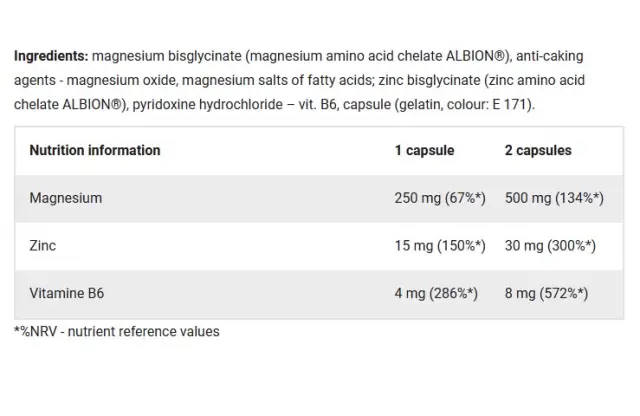Viewport: 640px width, 416px height.
Task: Click the words anti-caking in ingredients
Action: click(x=549, y=56)
